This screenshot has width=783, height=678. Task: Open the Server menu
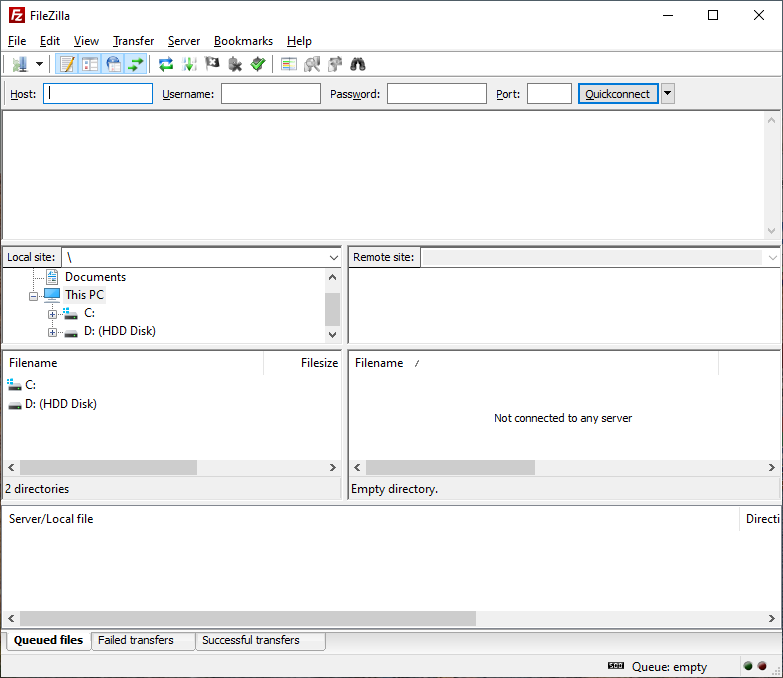pos(184,41)
